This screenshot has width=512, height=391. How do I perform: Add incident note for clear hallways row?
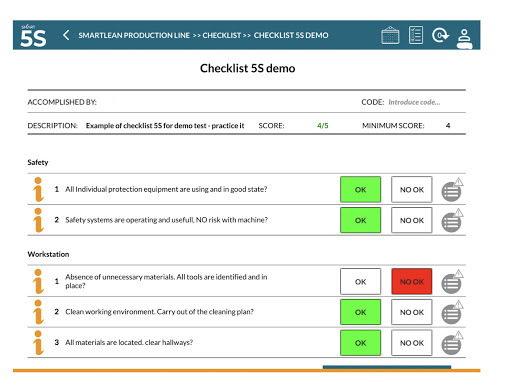coord(452,343)
